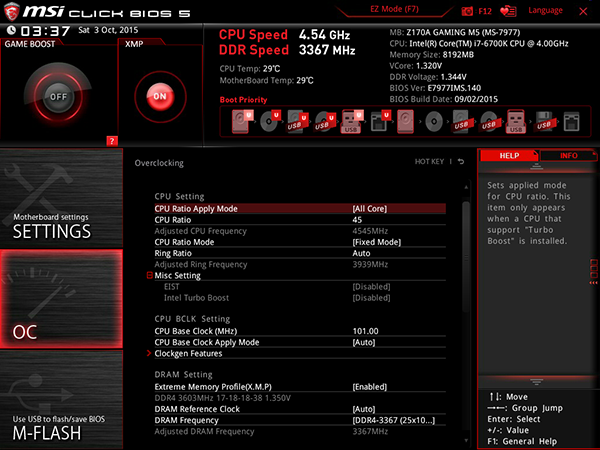Image resolution: width=600 pixels, height=450 pixels.
Task: Select the UEFI CD/DVD boot device icon
Action: [270, 121]
